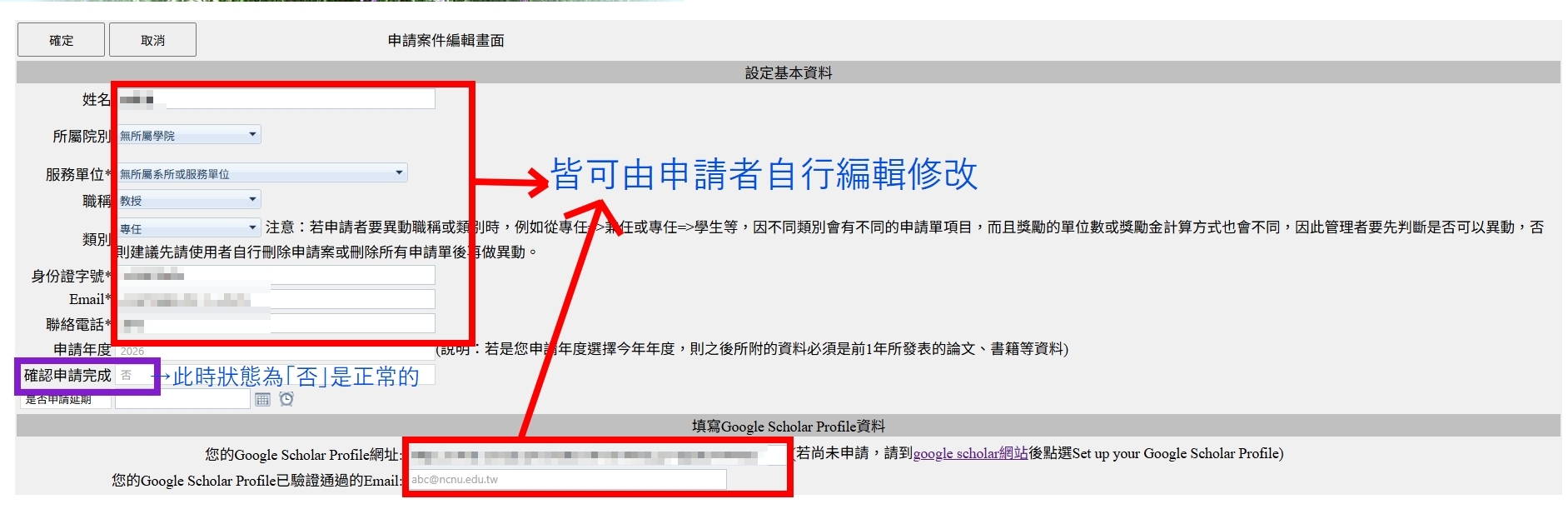Image resolution: width=1568 pixels, height=509 pixels.
Task: Open the clock time picker icon
Action: 286,400
